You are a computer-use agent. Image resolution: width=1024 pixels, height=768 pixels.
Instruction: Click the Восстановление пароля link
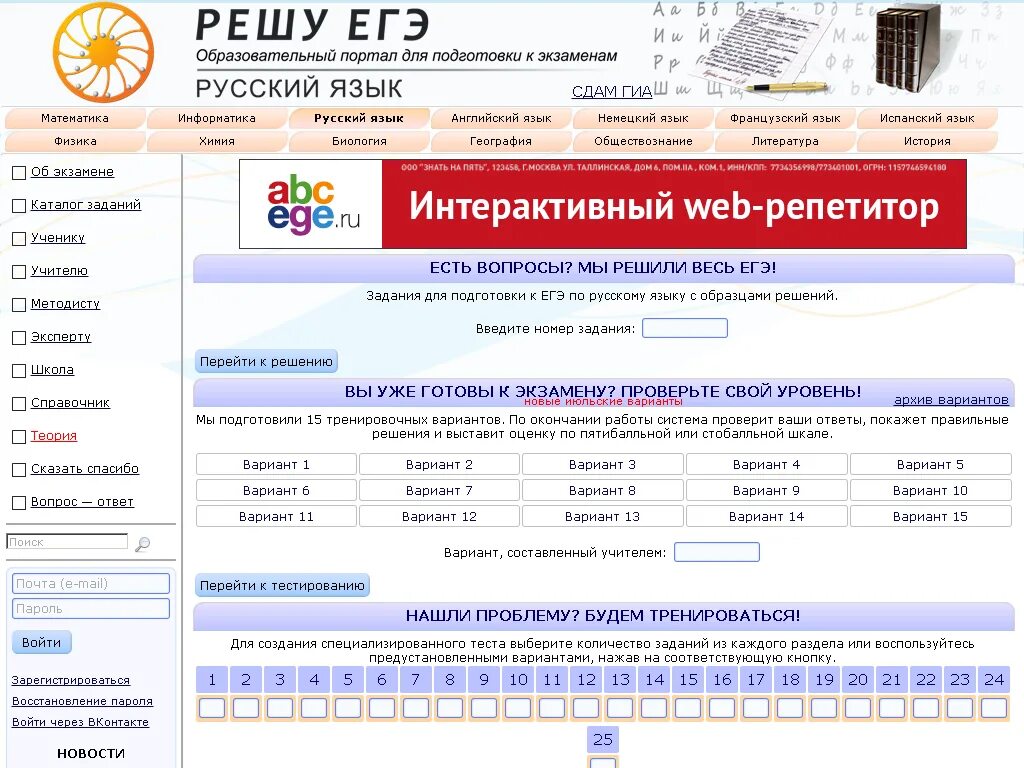tap(82, 701)
